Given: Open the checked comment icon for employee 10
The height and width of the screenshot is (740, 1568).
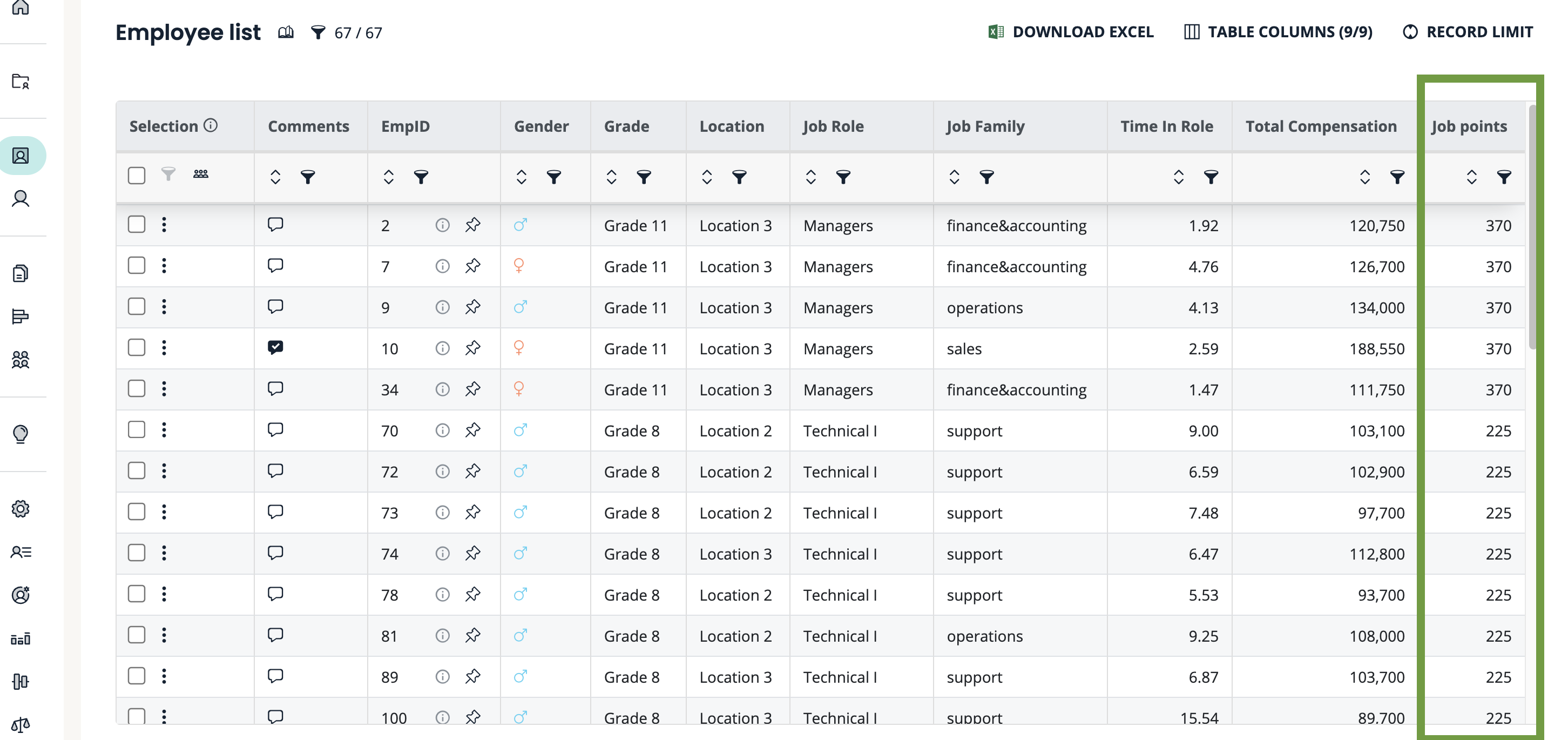Looking at the screenshot, I should (275, 348).
